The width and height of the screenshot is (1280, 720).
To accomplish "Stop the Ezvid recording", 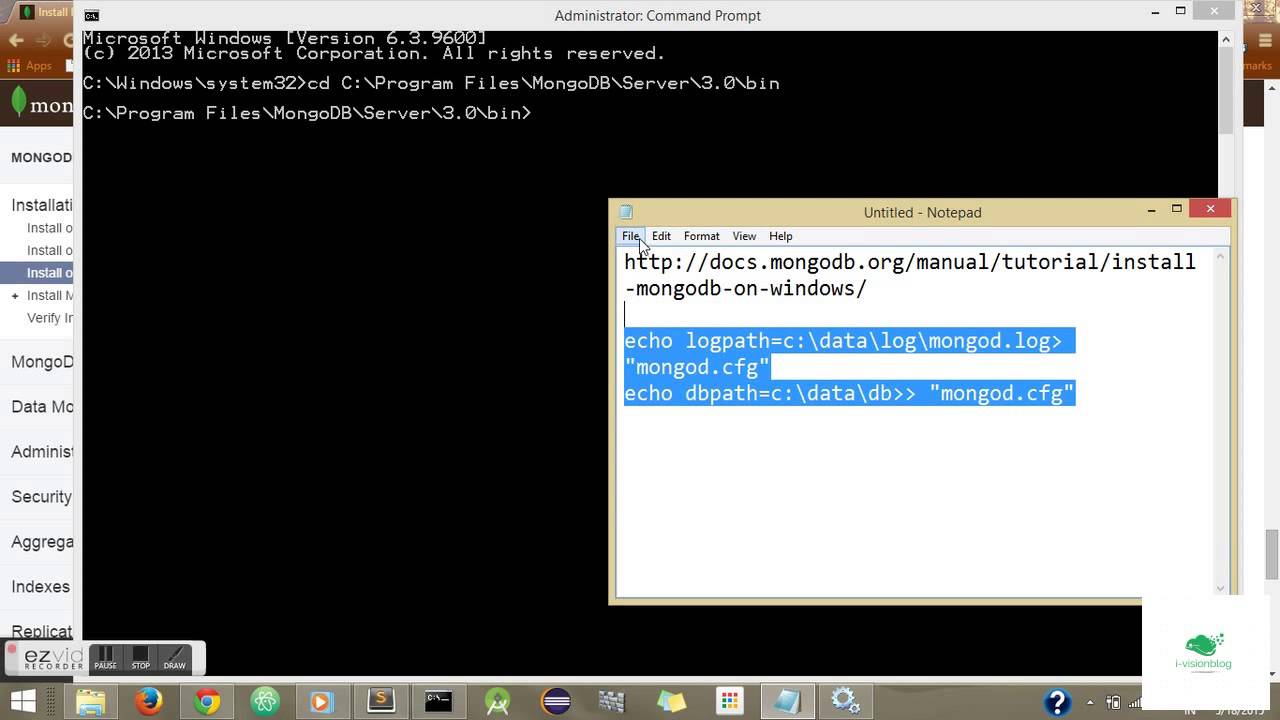I will coord(141,658).
